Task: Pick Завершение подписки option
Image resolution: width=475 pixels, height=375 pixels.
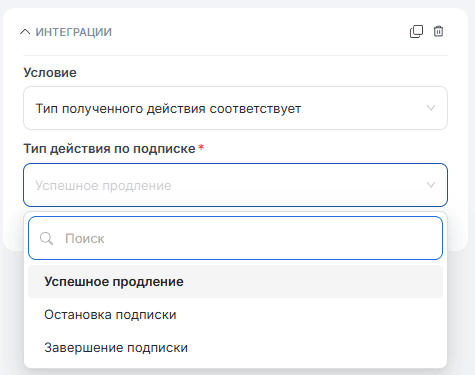Action: 235,348
